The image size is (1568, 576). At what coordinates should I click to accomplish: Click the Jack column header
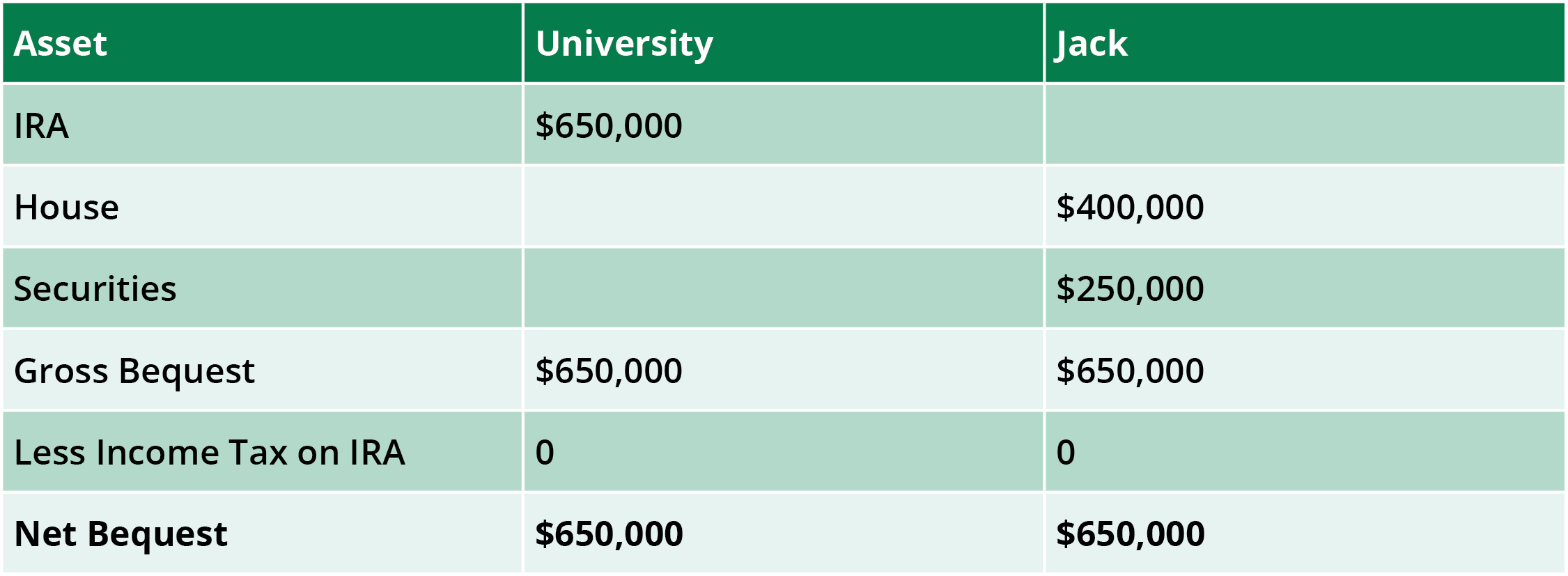[x=1092, y=43]
